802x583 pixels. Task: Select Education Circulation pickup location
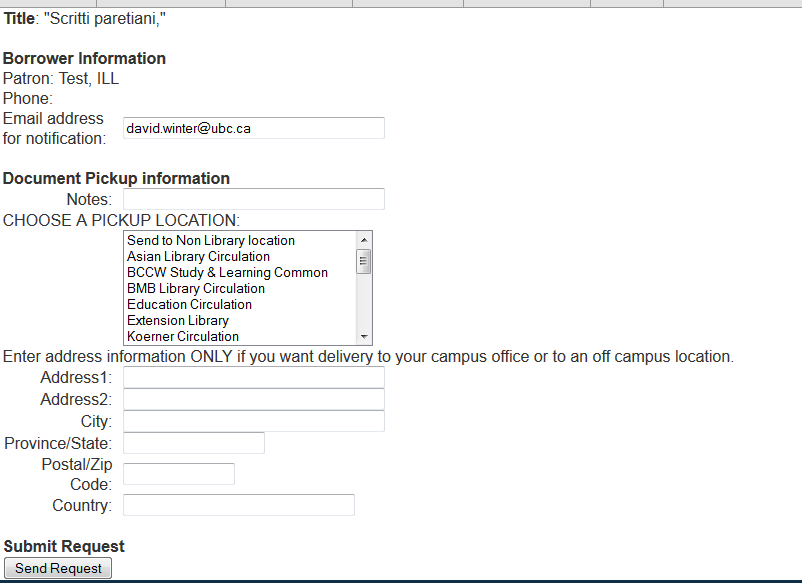coord(189,305)
